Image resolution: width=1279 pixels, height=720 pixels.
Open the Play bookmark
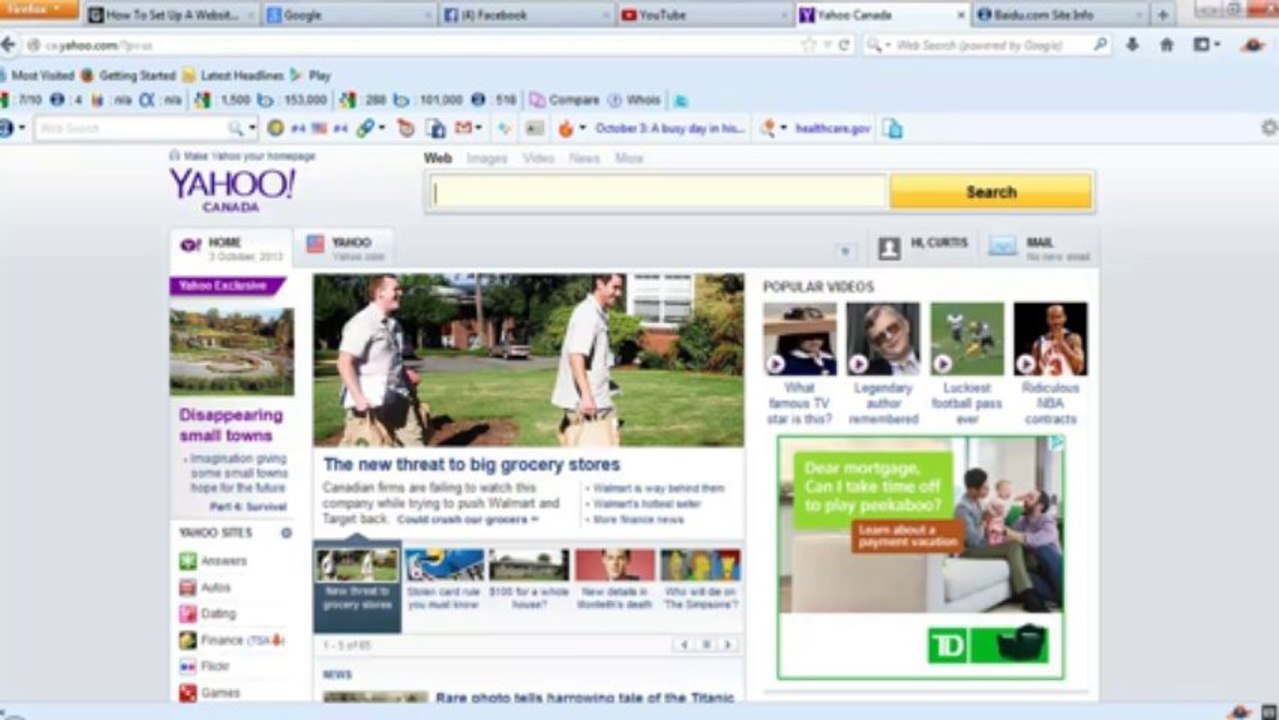pos(311,75)
